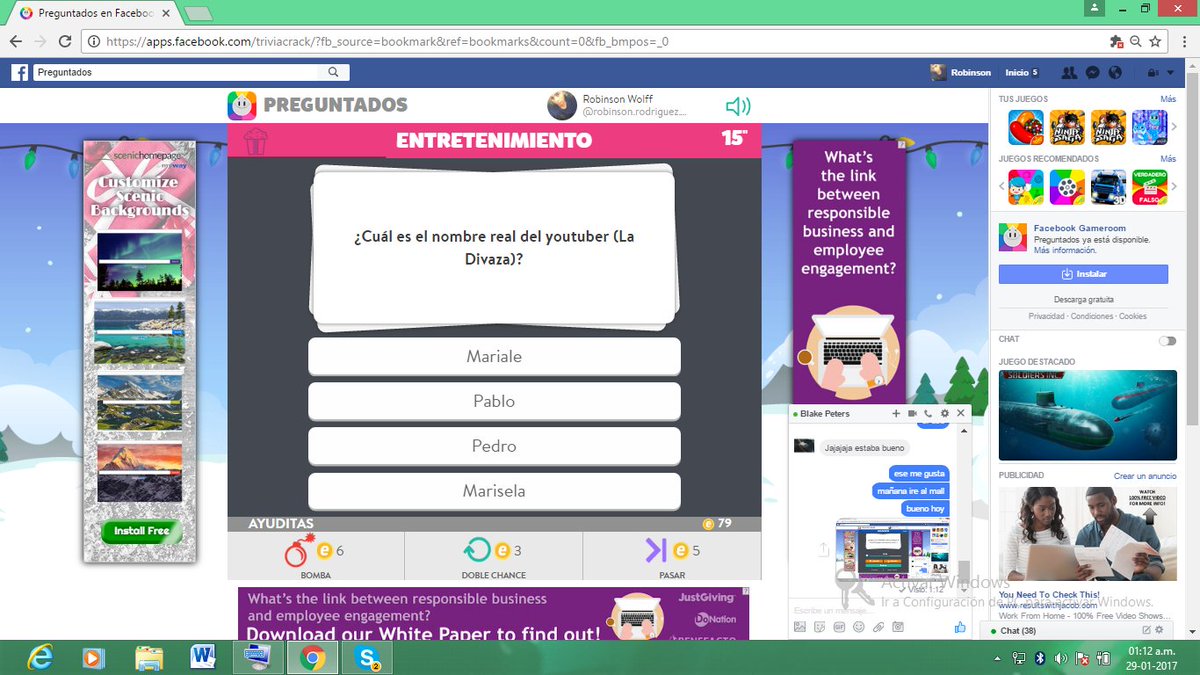Image resolution: width=1200 pixels, height=675 pixels.
Task: Open Crear un anuncio link
Action: (x=1145, y=476)
